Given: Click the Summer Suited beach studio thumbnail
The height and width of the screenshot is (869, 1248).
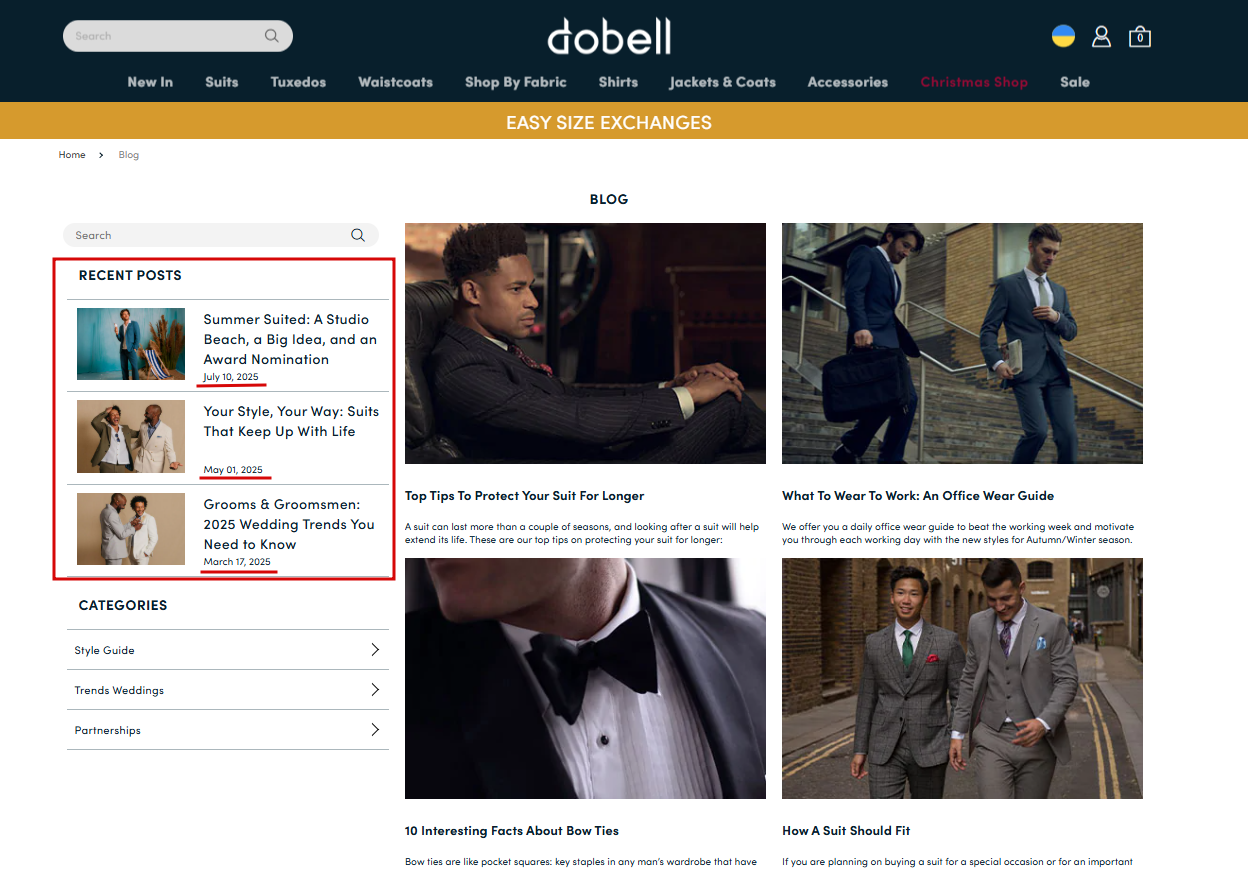Looking at the screenshot, I should coord(131,344).
